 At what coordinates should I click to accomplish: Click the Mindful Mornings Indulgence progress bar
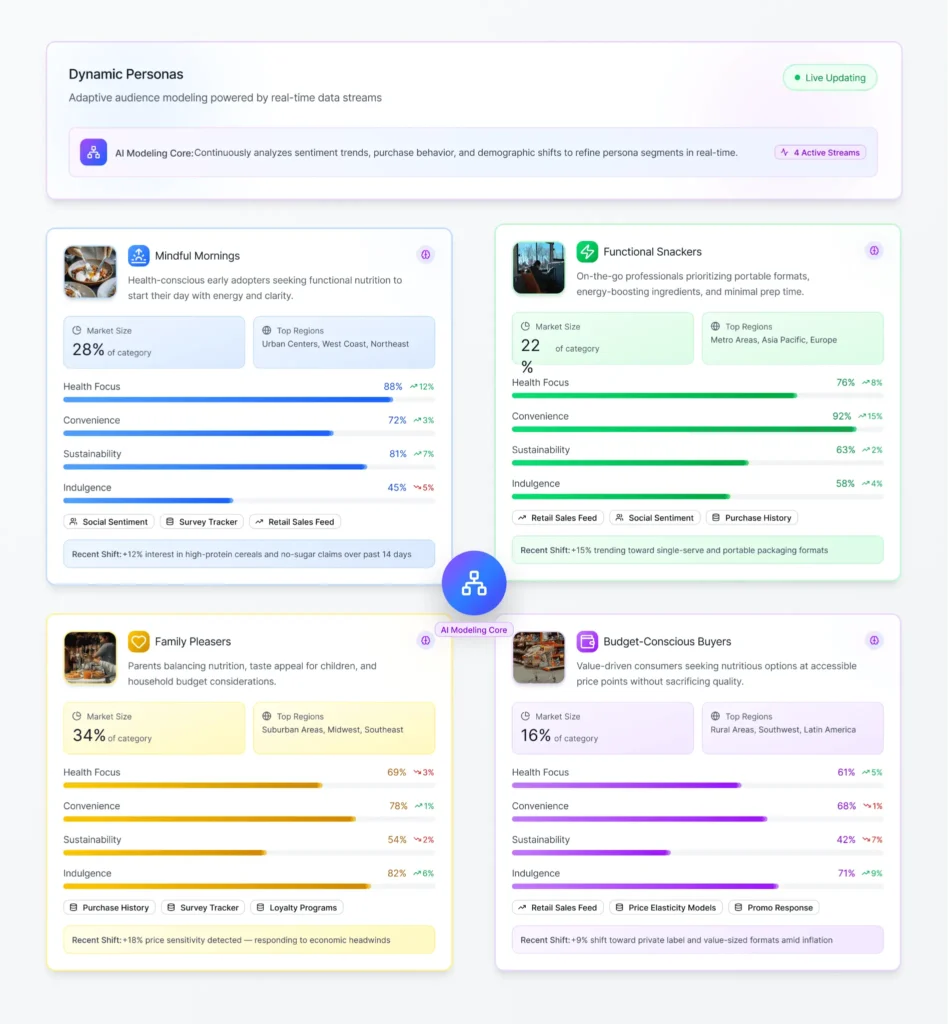pos(249,501)
